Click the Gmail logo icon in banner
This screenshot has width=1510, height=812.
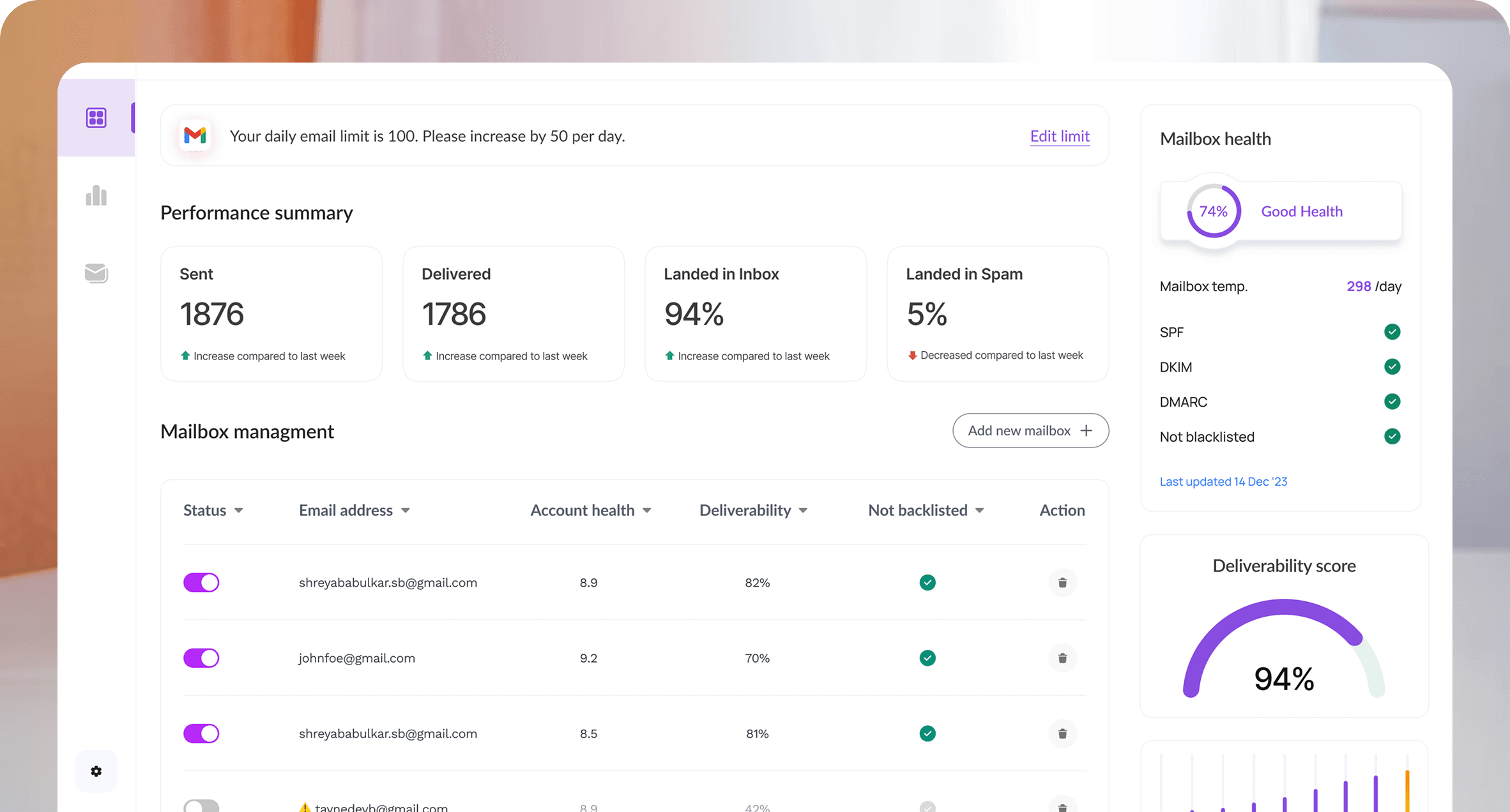click(x=195, y=135)
